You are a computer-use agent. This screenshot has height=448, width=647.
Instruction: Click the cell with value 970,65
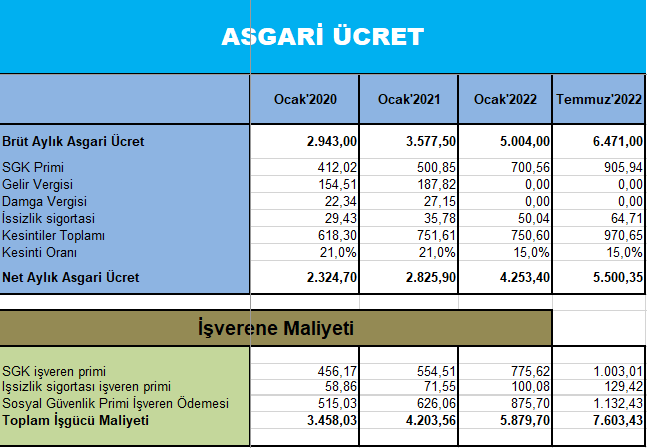tap(599, 235)
